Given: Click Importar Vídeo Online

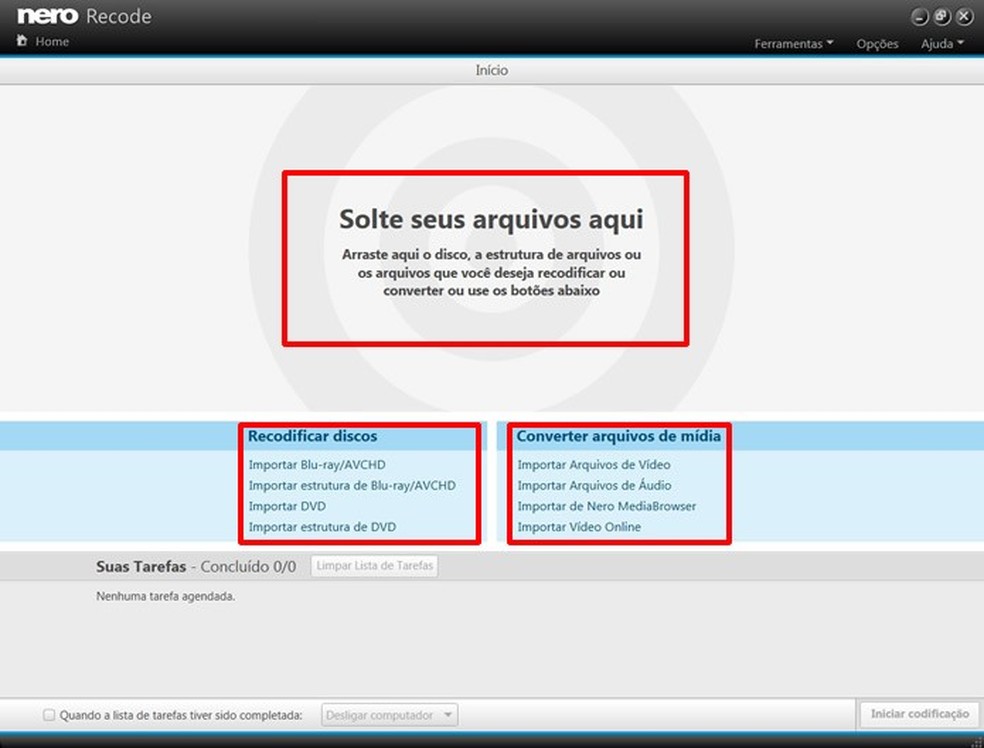Looking at the screenshot, I should coord(579,526).
